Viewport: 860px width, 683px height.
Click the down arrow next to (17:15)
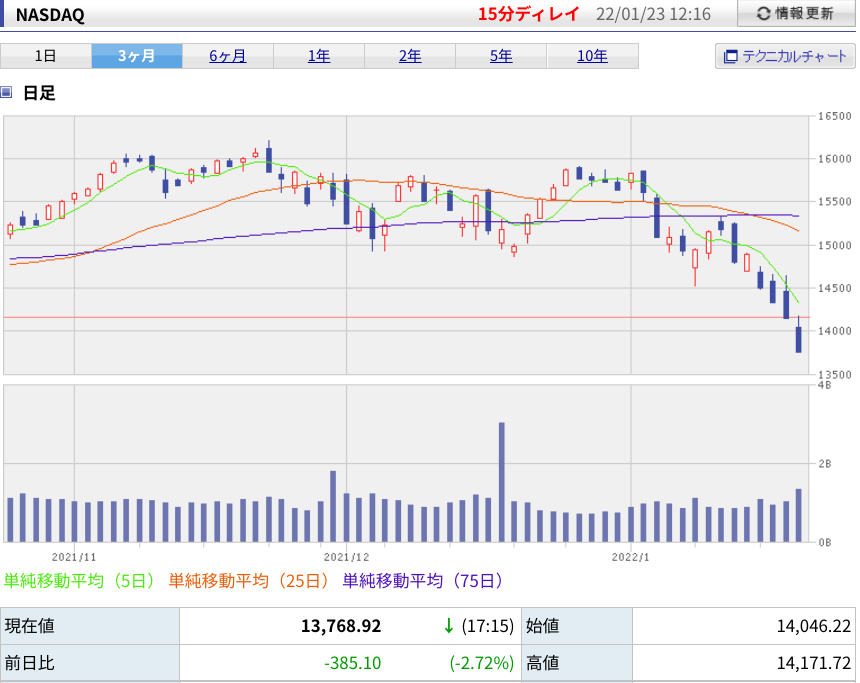click(449, 626)
